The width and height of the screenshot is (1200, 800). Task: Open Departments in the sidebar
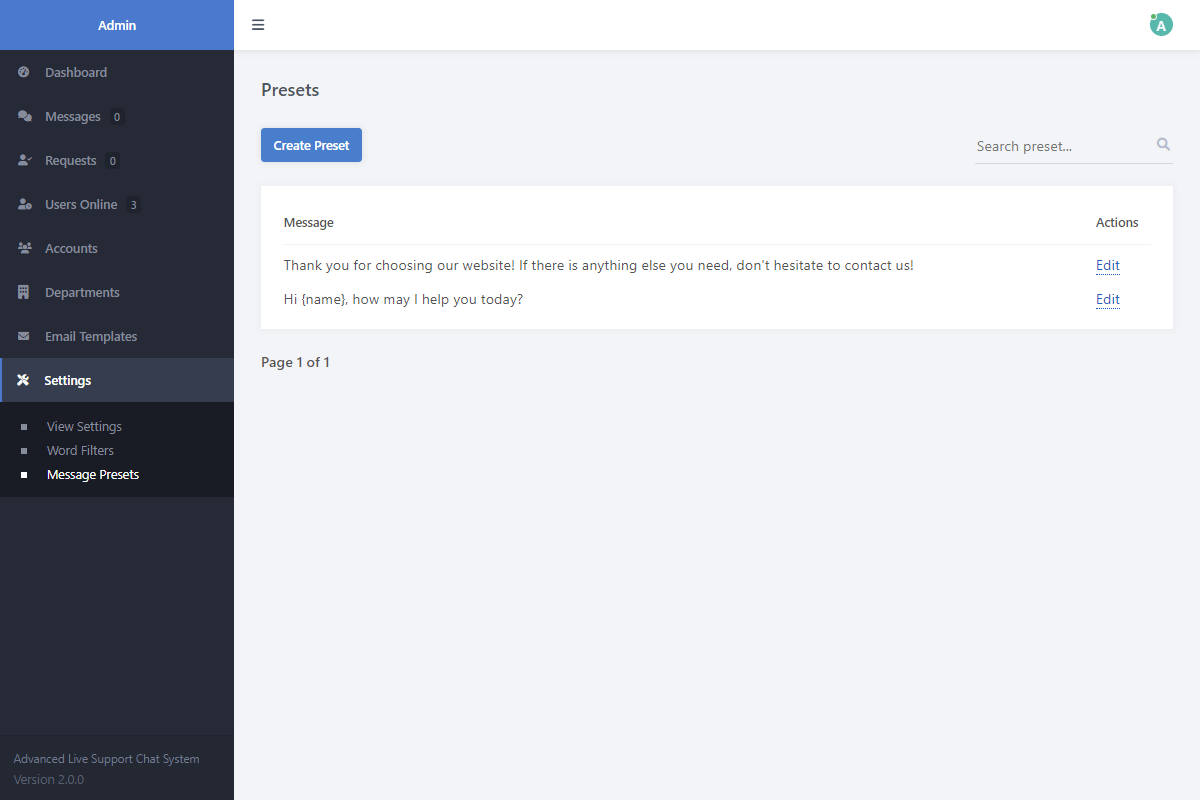point(117,292)
